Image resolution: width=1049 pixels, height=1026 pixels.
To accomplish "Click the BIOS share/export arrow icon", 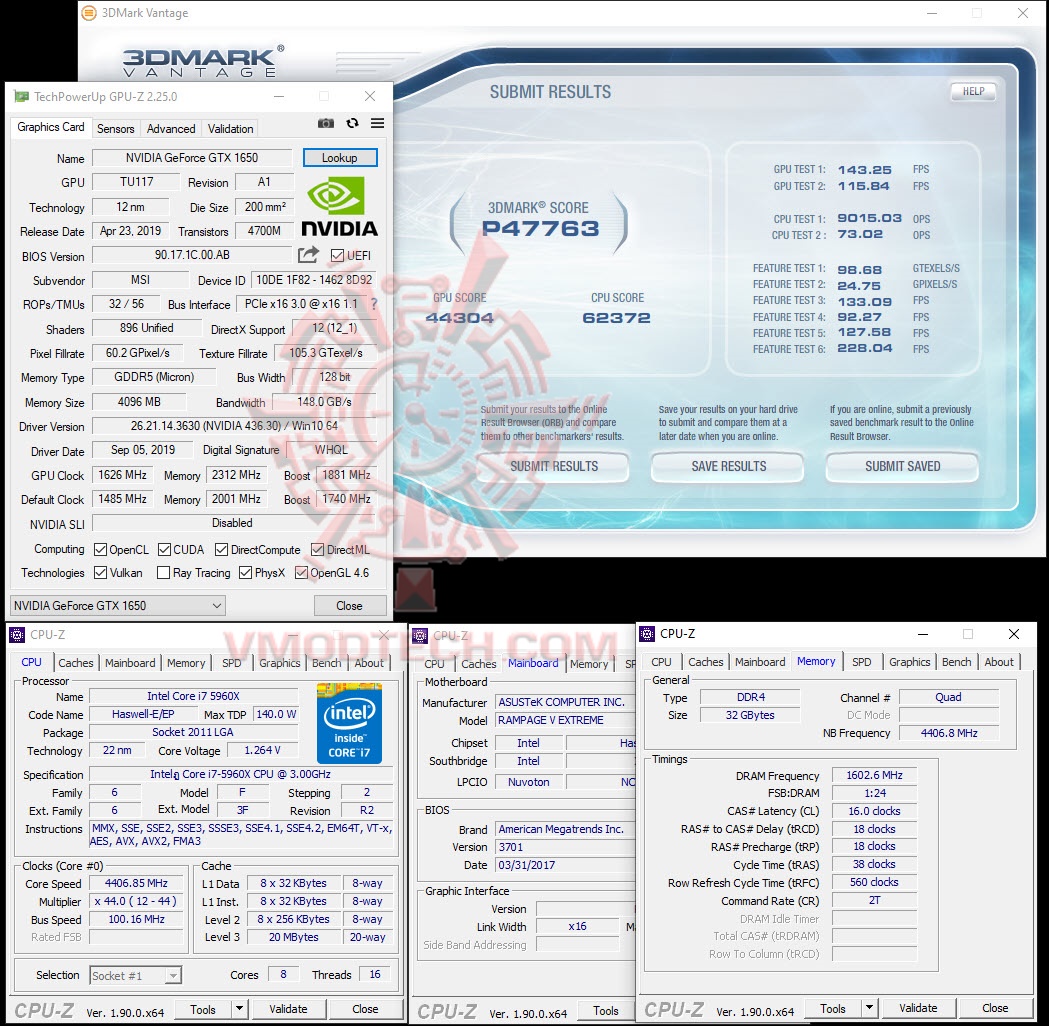I will [x=308, y=255].
